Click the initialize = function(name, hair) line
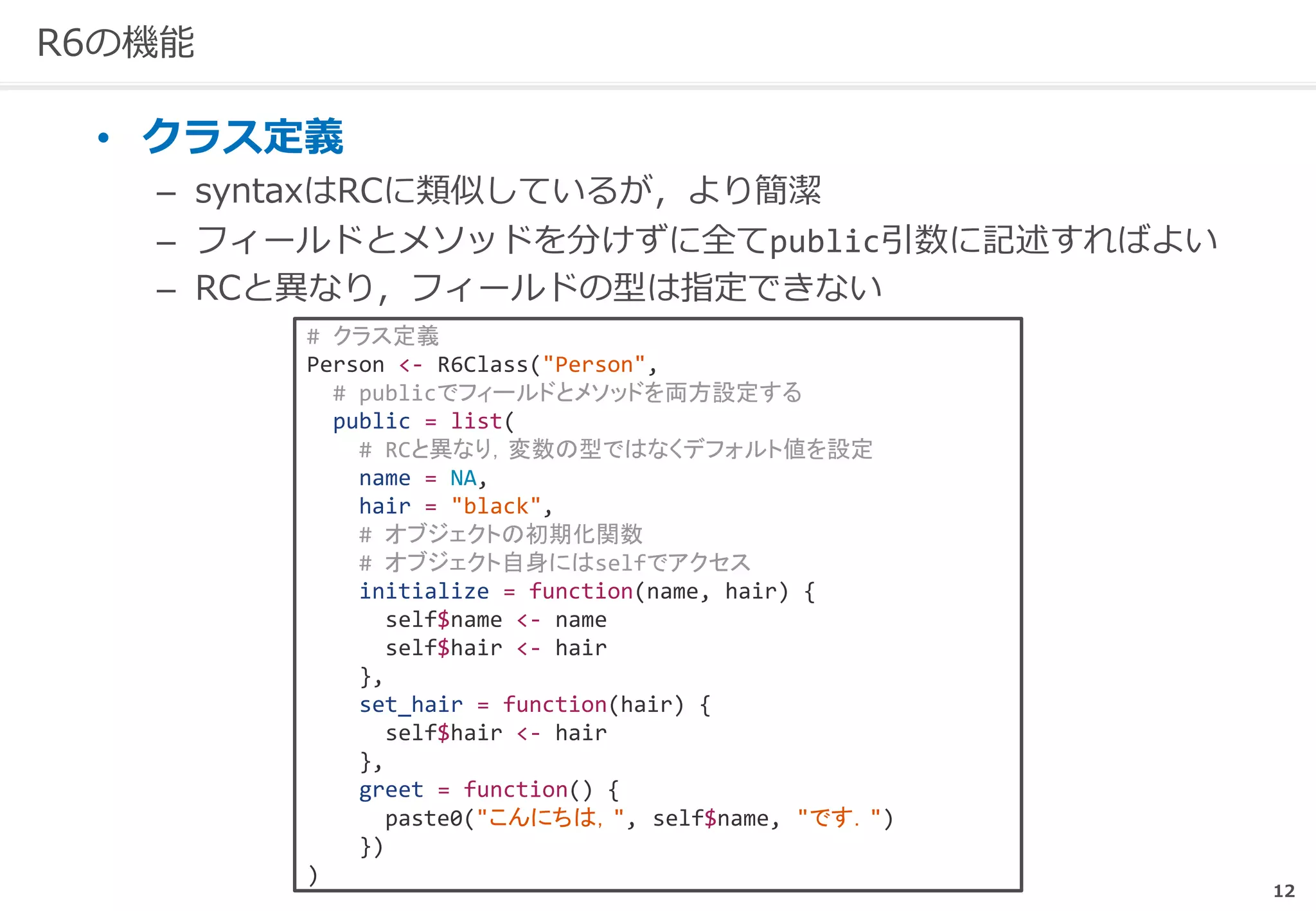This screenshot has width=1316, height=911. coord(586,591)
